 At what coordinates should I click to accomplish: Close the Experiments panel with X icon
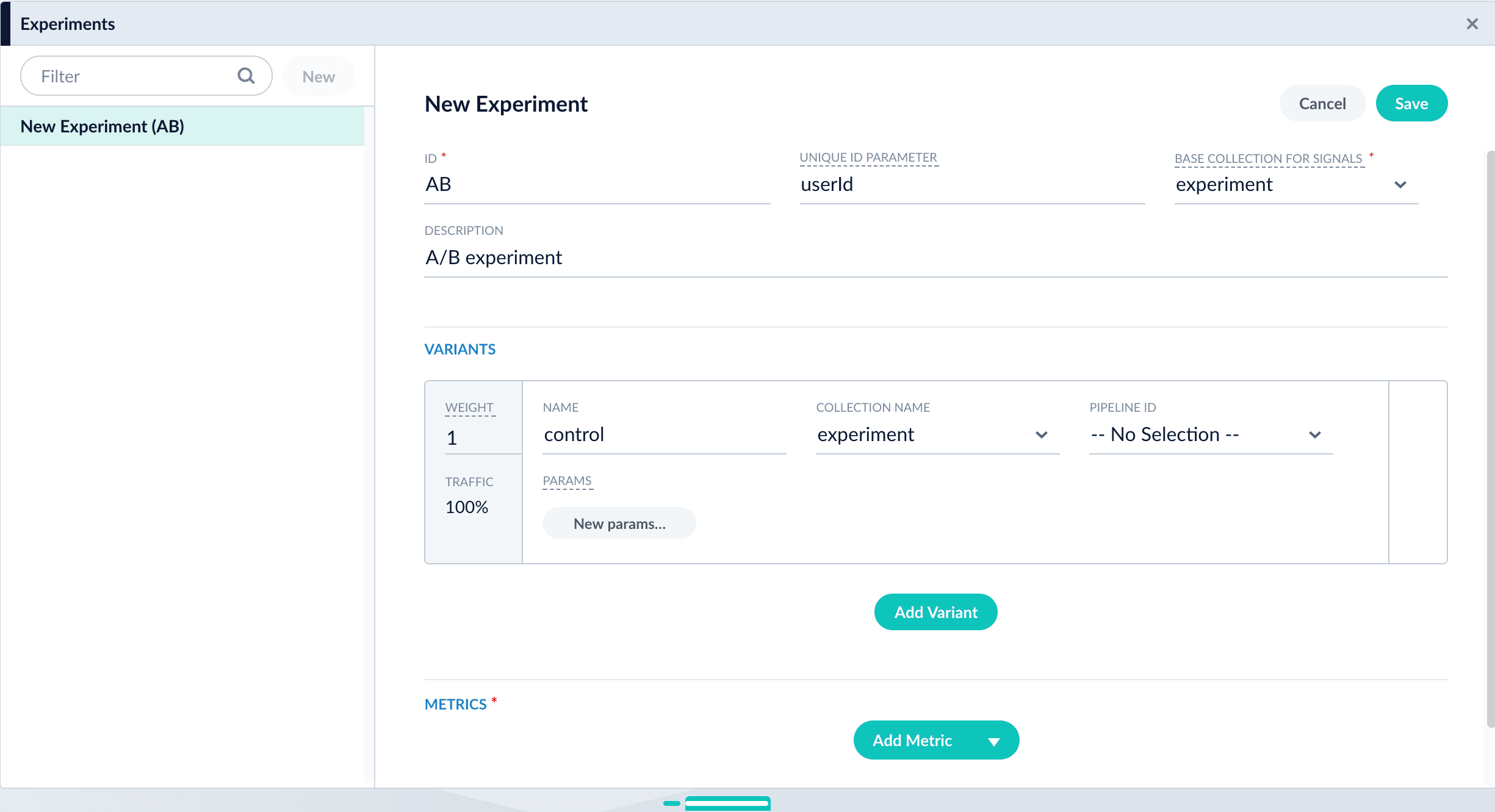tap(1472, 24)
